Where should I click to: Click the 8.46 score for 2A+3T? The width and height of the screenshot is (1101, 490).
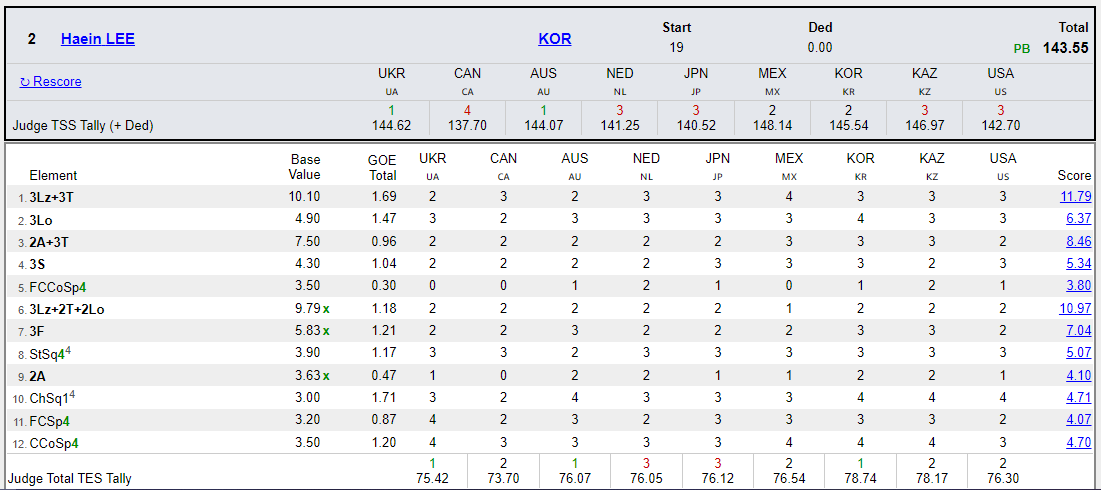(x=1078, y=241)
